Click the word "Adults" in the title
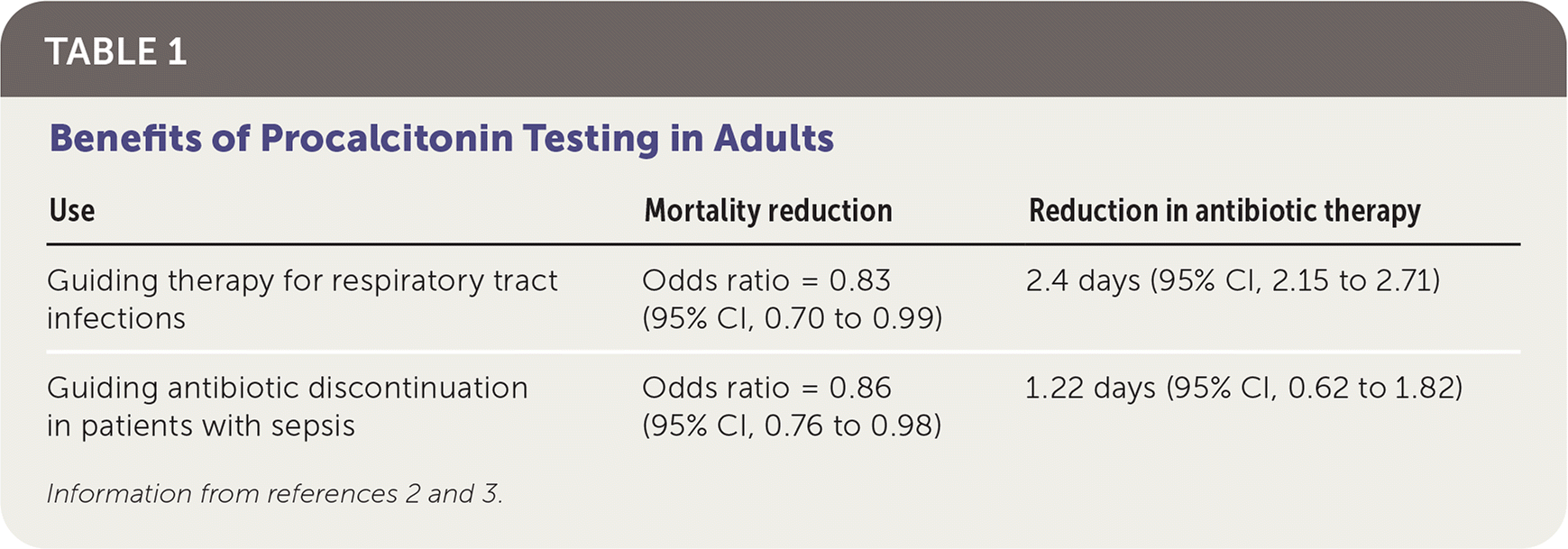1568x549 pixels. [x=774, y=139]
